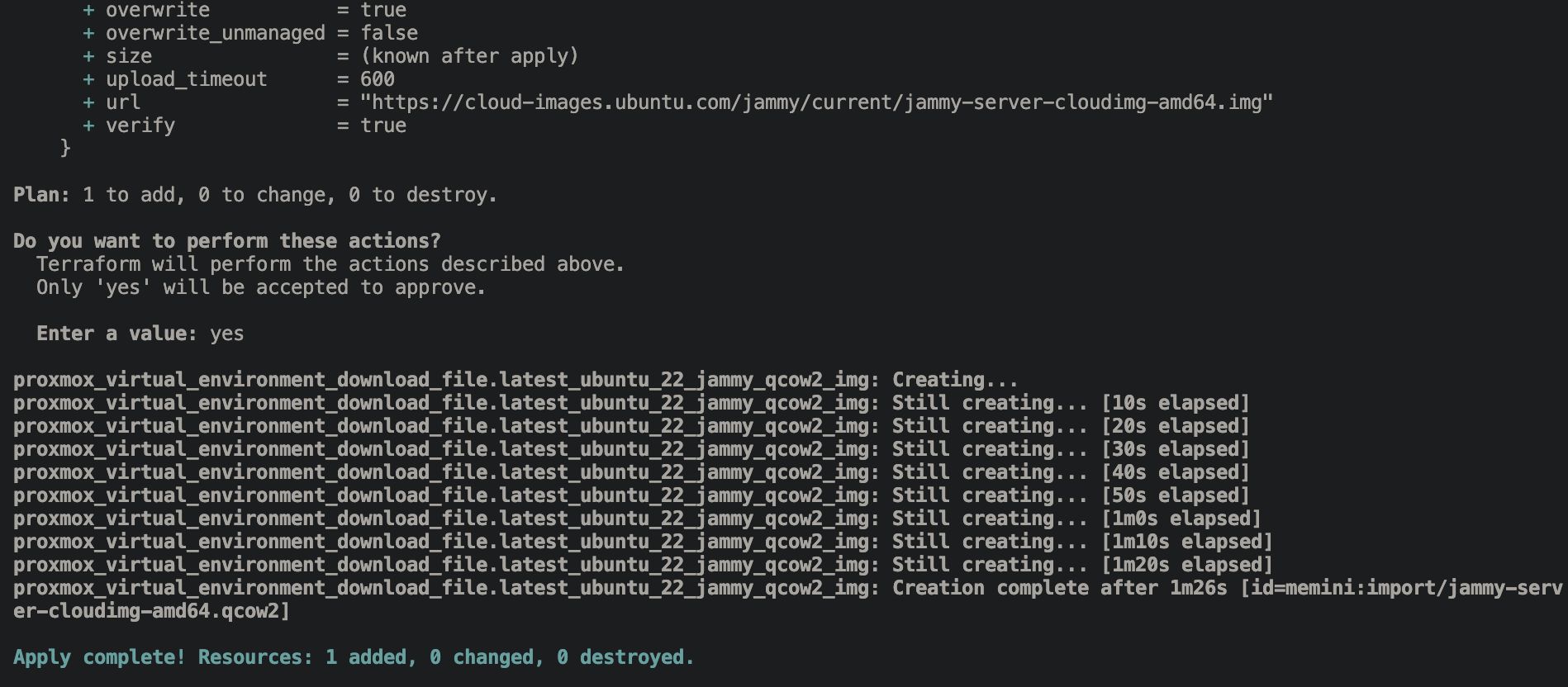The width and height of the screenshot is (1568, 687).
Task: Click the 'er-cloudimg-amd64.qcow2]' wrapped id text
Action: pyautogui.click(x=151, y=611)
